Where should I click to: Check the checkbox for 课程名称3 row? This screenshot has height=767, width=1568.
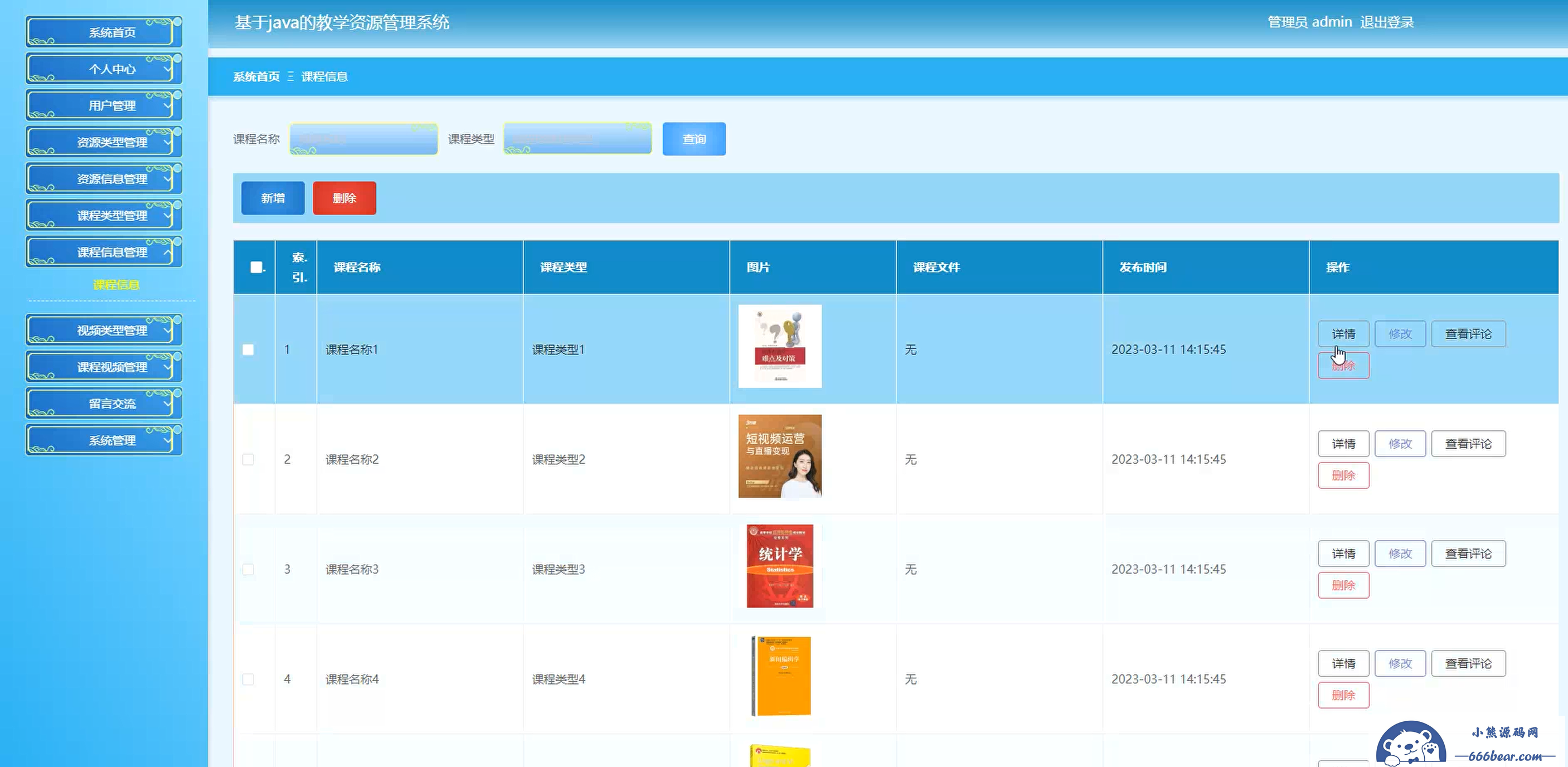(249, 569)
